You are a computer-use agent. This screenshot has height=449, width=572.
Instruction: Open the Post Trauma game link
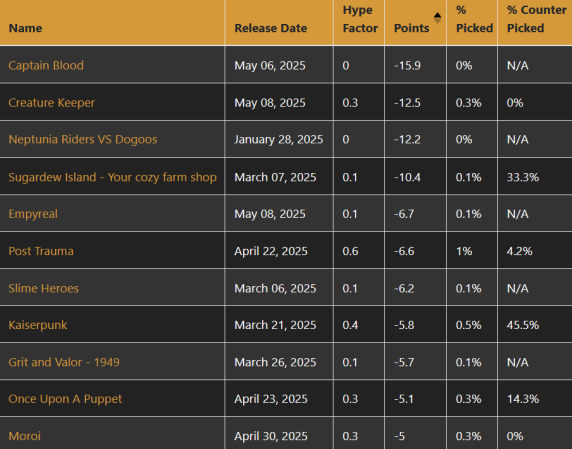41,251
